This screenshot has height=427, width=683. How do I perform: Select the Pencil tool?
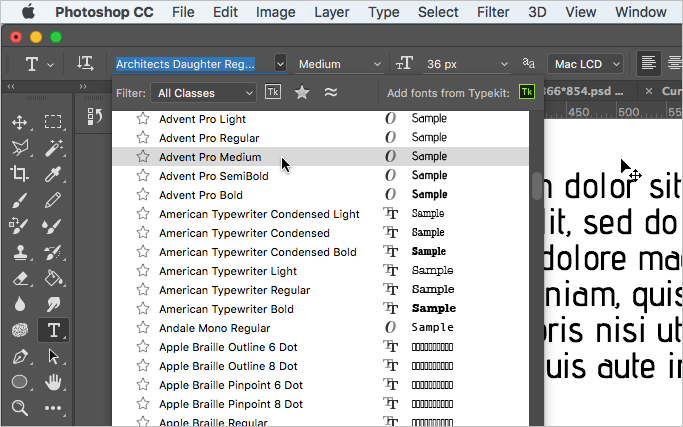53,200
